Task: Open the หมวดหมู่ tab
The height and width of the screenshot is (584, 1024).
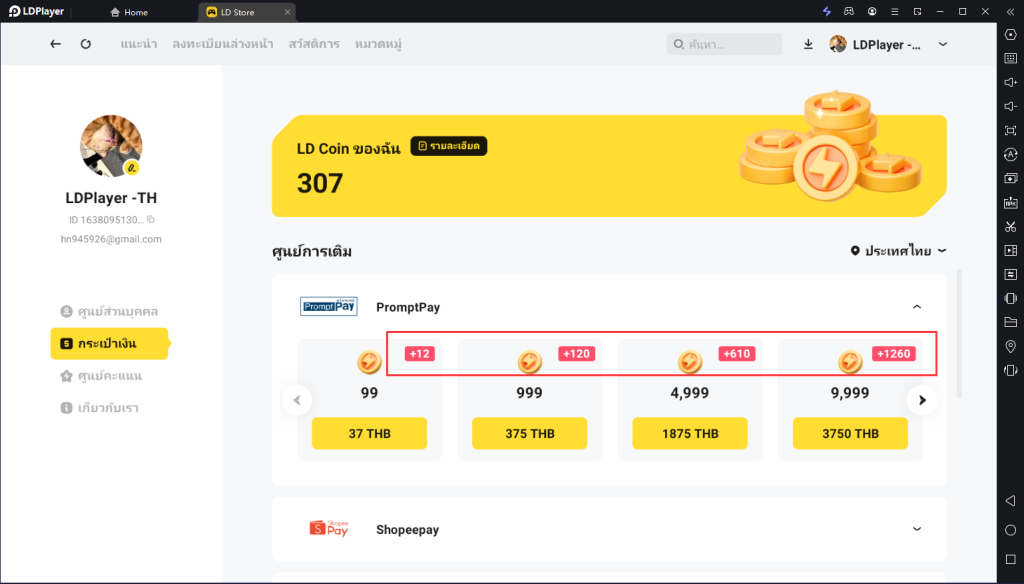Action: point(378,44)
